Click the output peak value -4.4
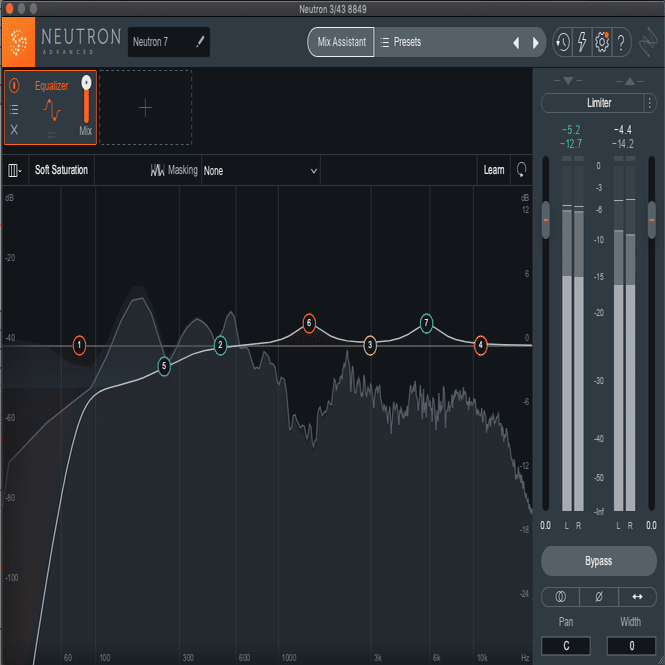Viewport: 665px width, 665px height. click(x=623, y=130)
